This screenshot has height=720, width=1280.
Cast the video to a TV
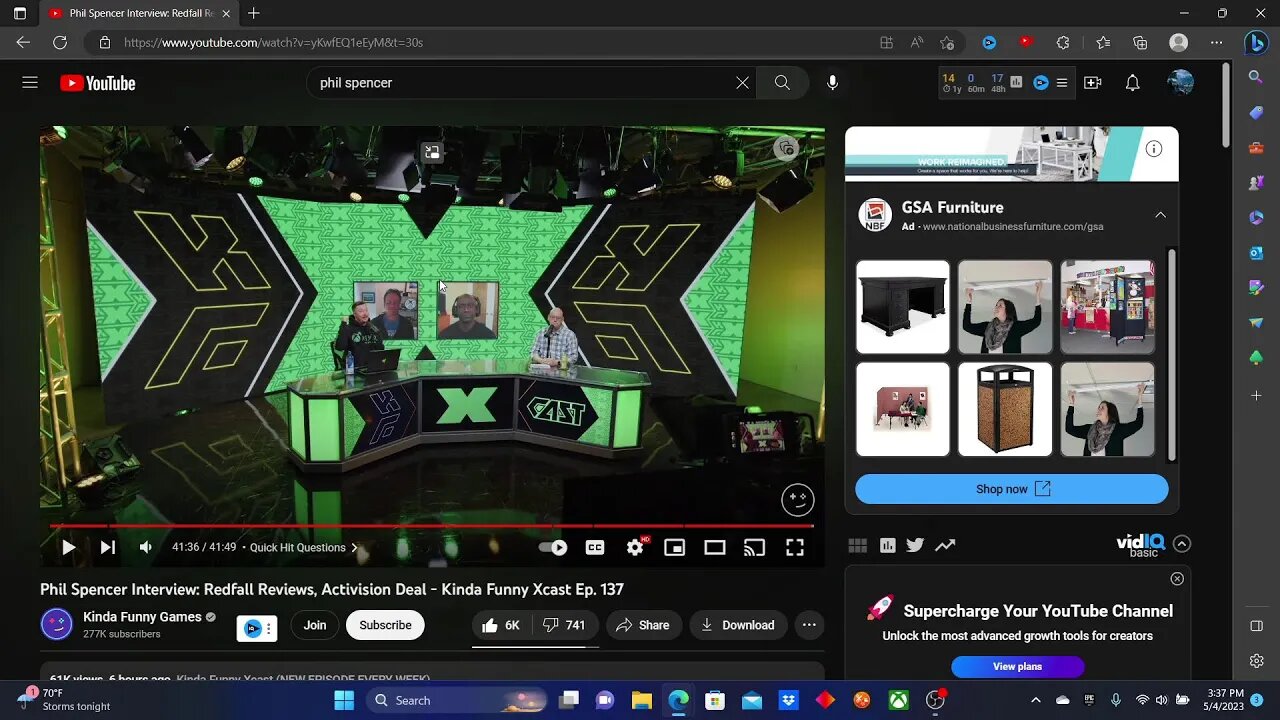755,547
